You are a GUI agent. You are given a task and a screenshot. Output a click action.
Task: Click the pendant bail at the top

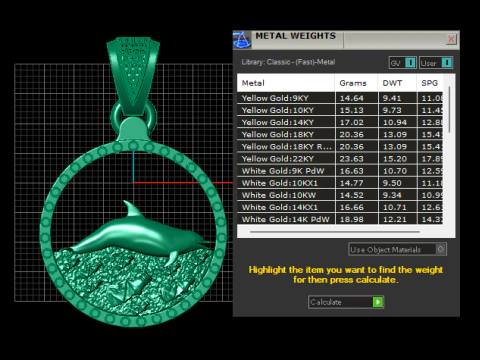[133, 75]
